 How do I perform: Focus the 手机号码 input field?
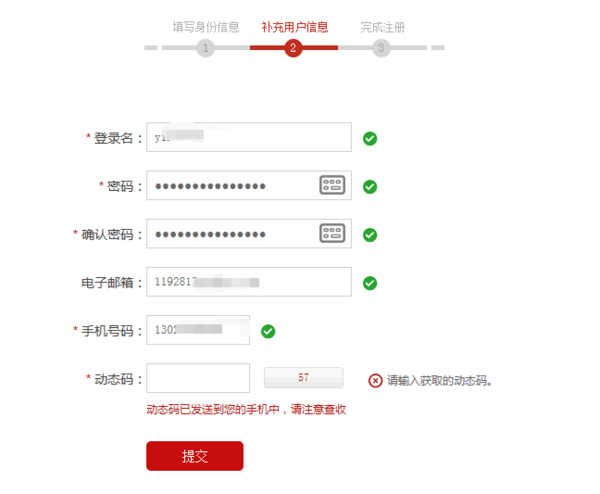point(198,330)
